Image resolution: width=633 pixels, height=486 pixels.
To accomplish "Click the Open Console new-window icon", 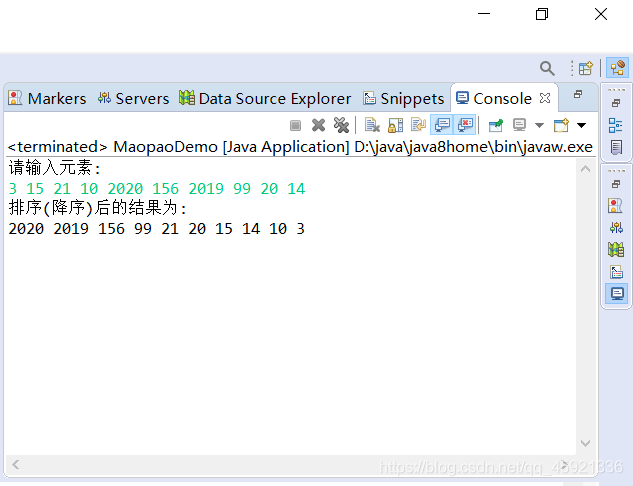I will click(x=561, y=125).
